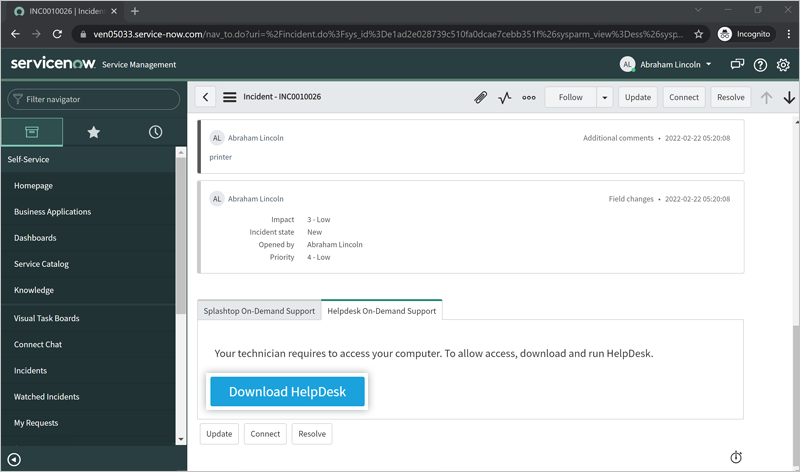The image size is (800, 472).
Task: Show the History clock tab
Action: pyautogui.click(x=155, y=132)
